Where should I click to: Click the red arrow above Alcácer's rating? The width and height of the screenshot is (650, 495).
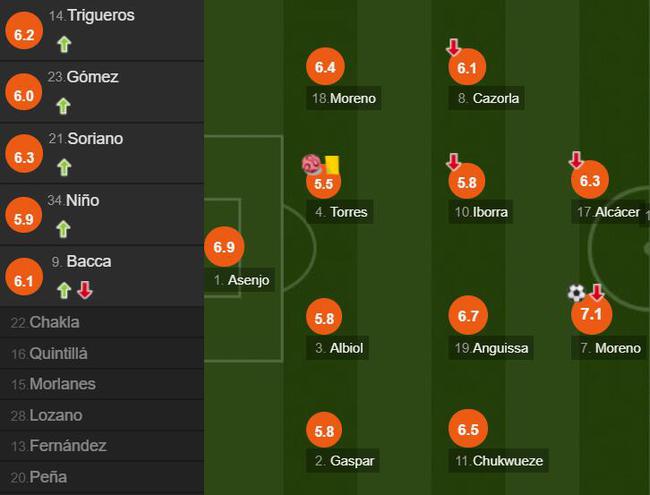click(576, 160)
